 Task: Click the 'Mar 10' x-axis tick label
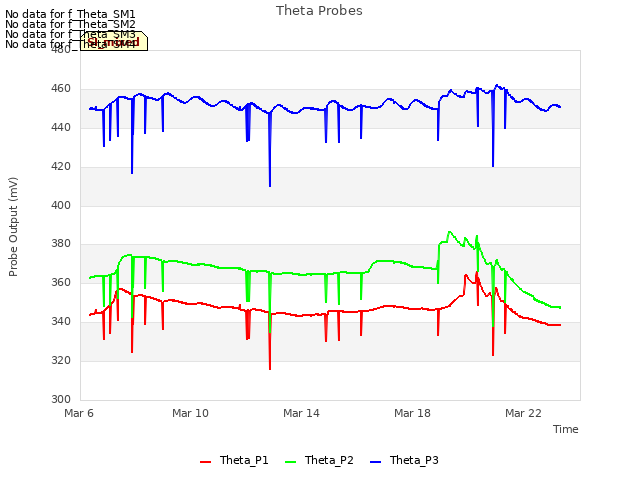(x=190, y=413)
